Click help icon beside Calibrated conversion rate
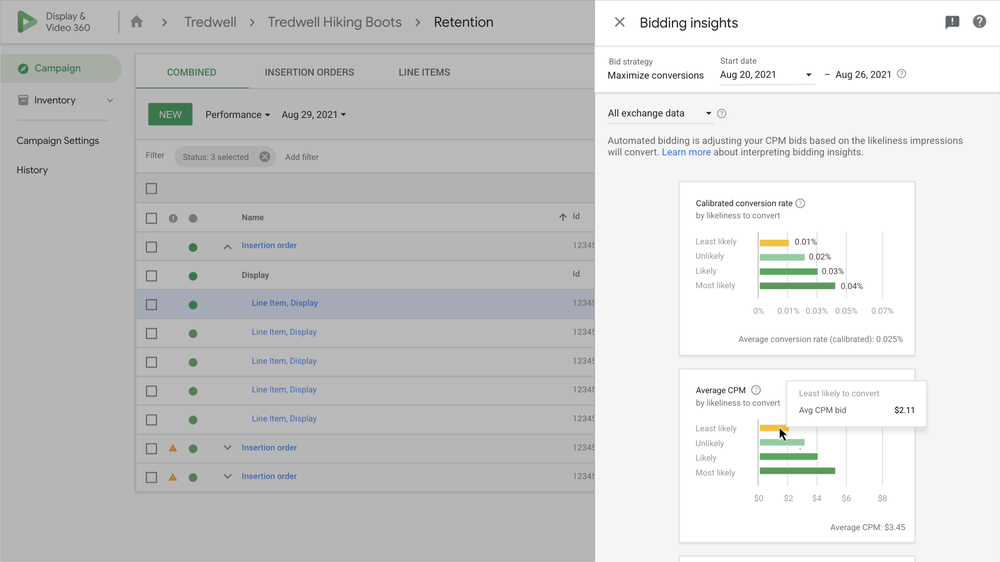1000x562 pixels. (800, 203)
